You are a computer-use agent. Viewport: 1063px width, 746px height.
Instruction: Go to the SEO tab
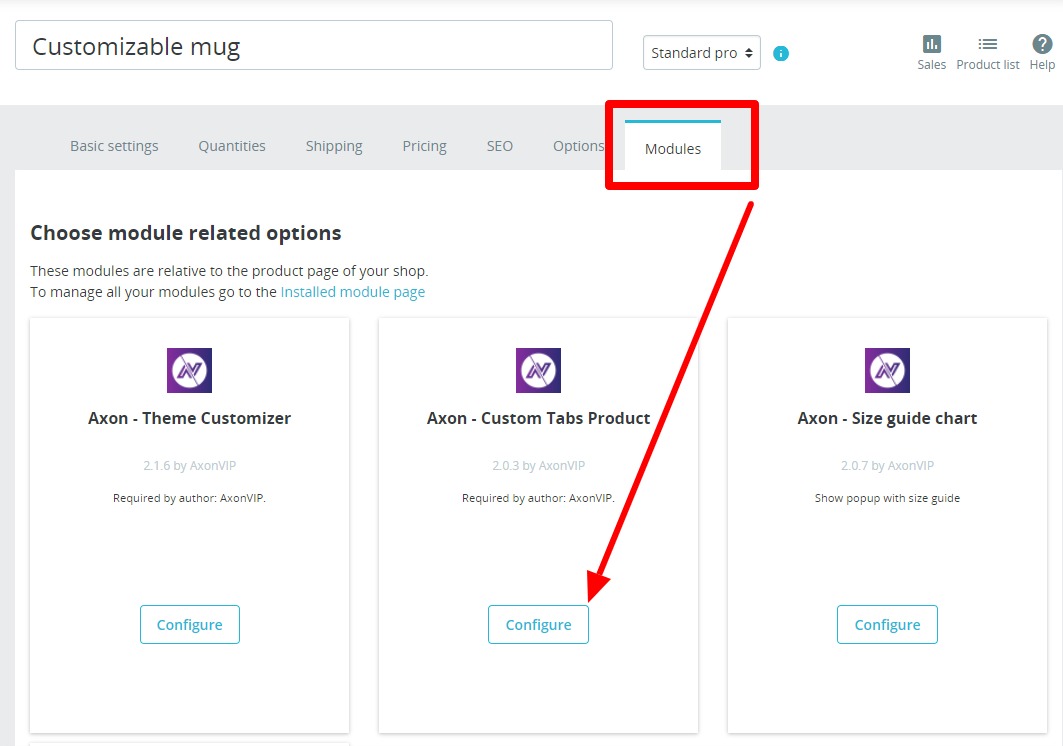tap(499, 146)
